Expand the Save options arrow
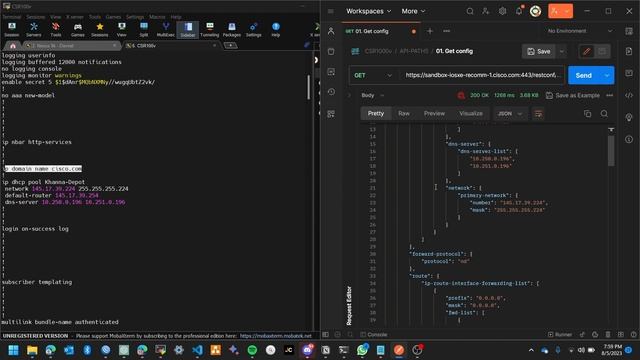 tap(562, 51)
